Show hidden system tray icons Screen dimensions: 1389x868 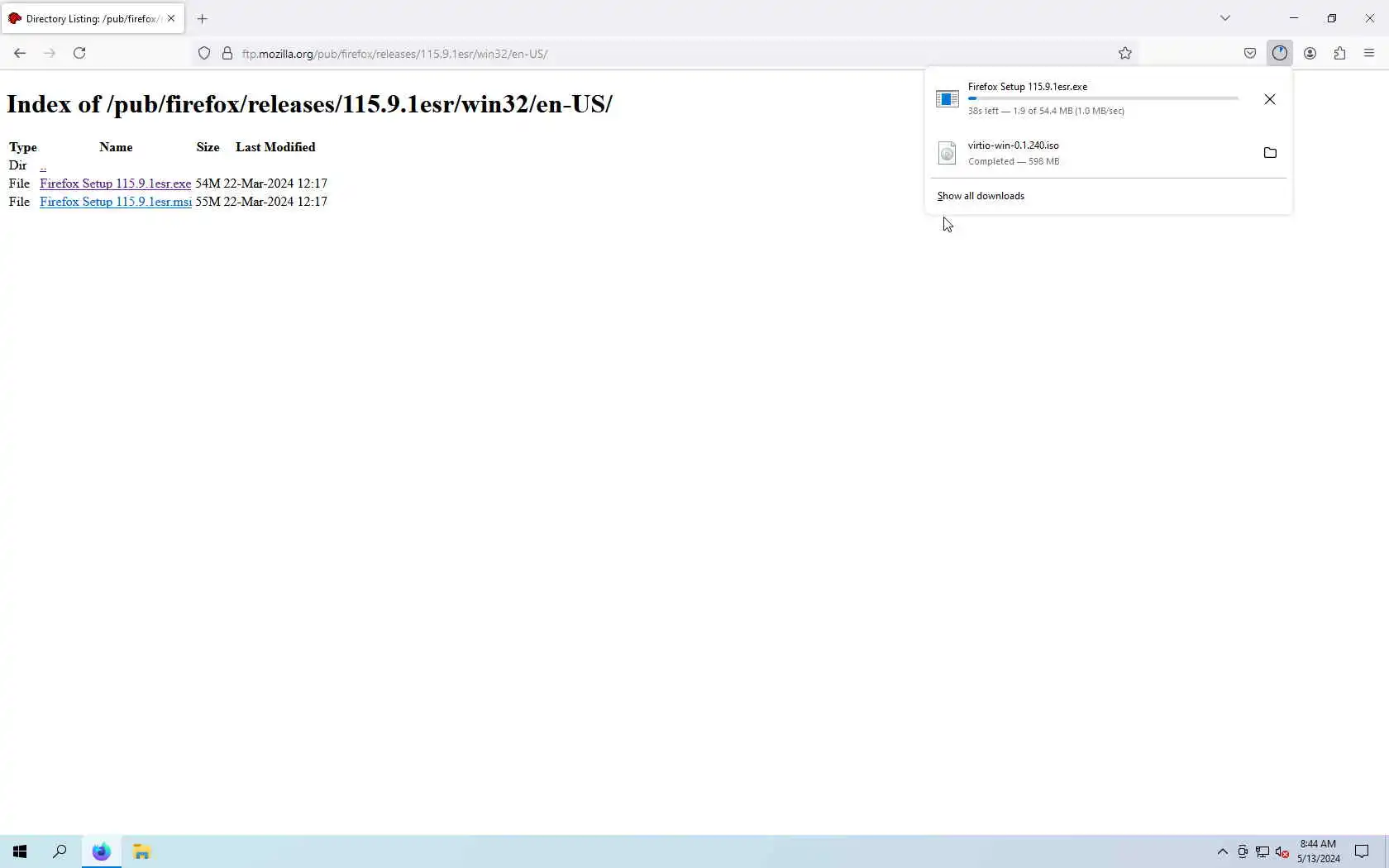pos(1222,851)
